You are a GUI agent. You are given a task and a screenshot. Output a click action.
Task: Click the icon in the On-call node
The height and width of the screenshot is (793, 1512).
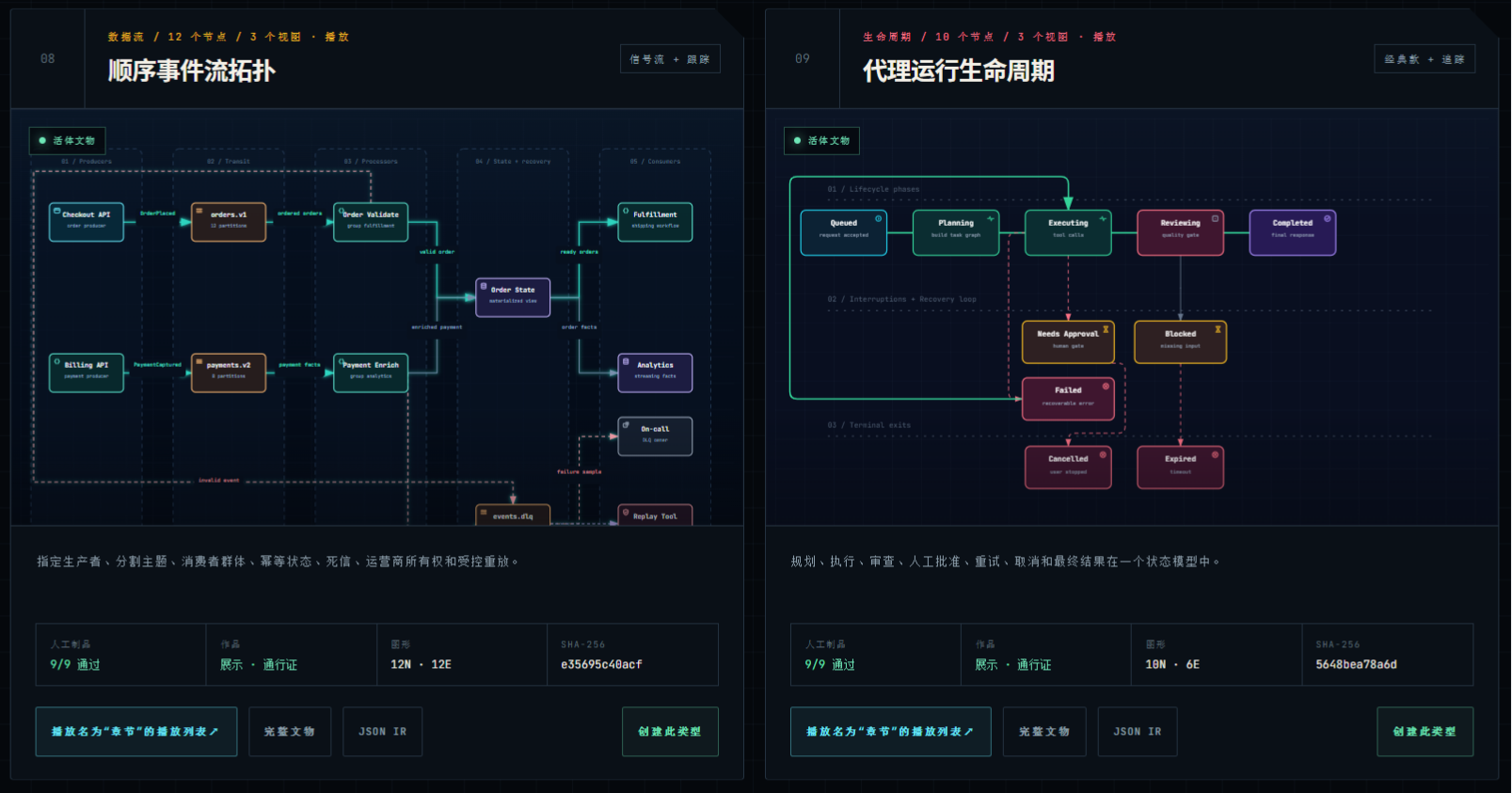tap(626, 425)
